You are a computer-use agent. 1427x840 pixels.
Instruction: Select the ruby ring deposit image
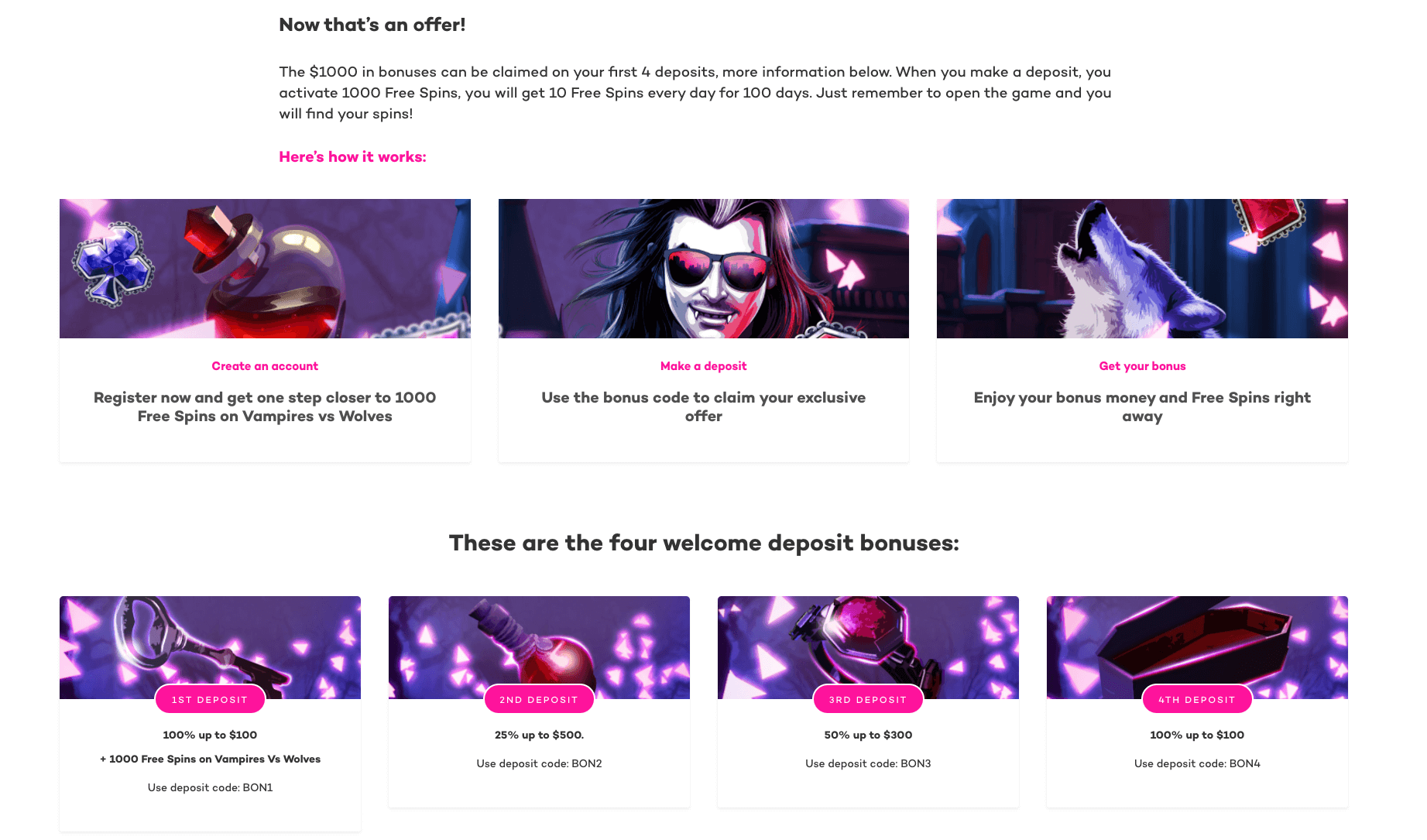coord(868,647)
